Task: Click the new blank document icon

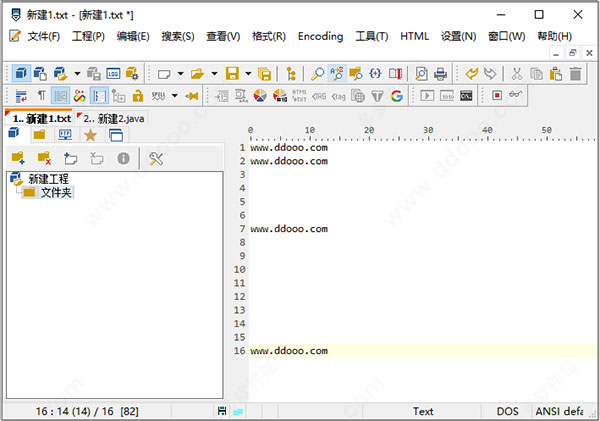Action: point(164,73)
